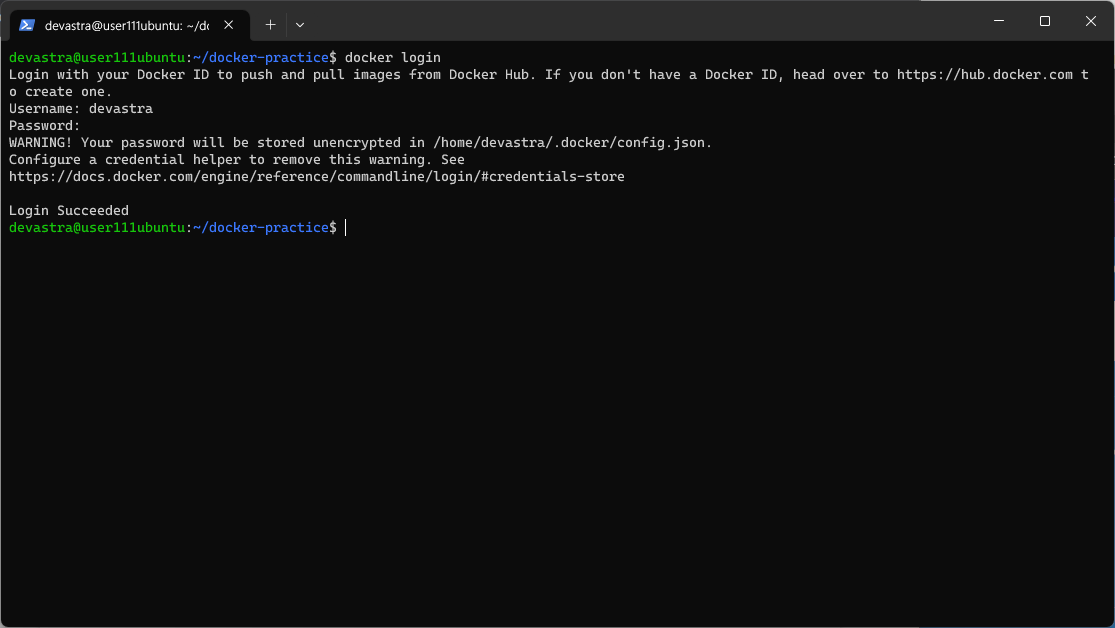
Task: Click the last prompt's input cursor
Action: pos(346,228)
